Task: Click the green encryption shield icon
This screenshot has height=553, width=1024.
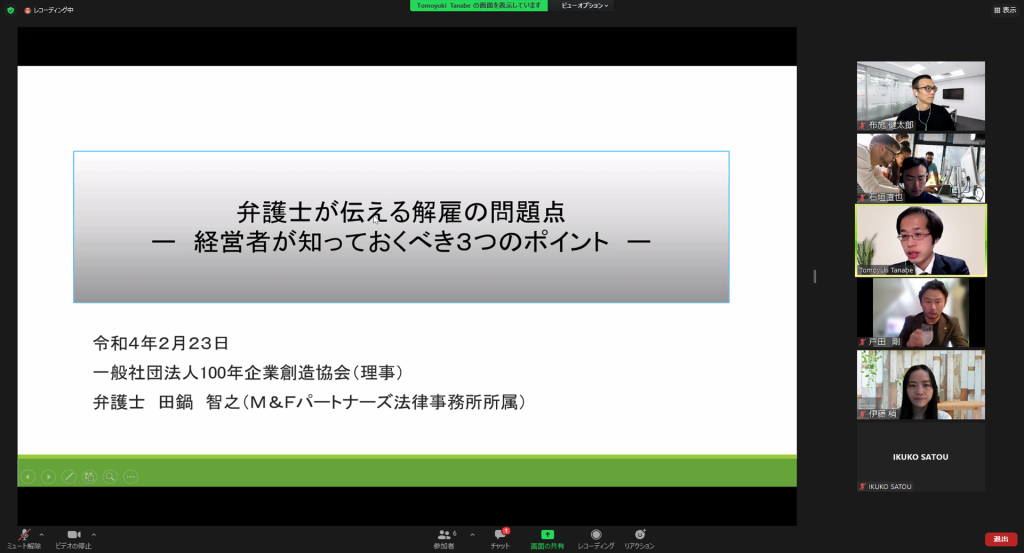Action: (x=10, y=9)
